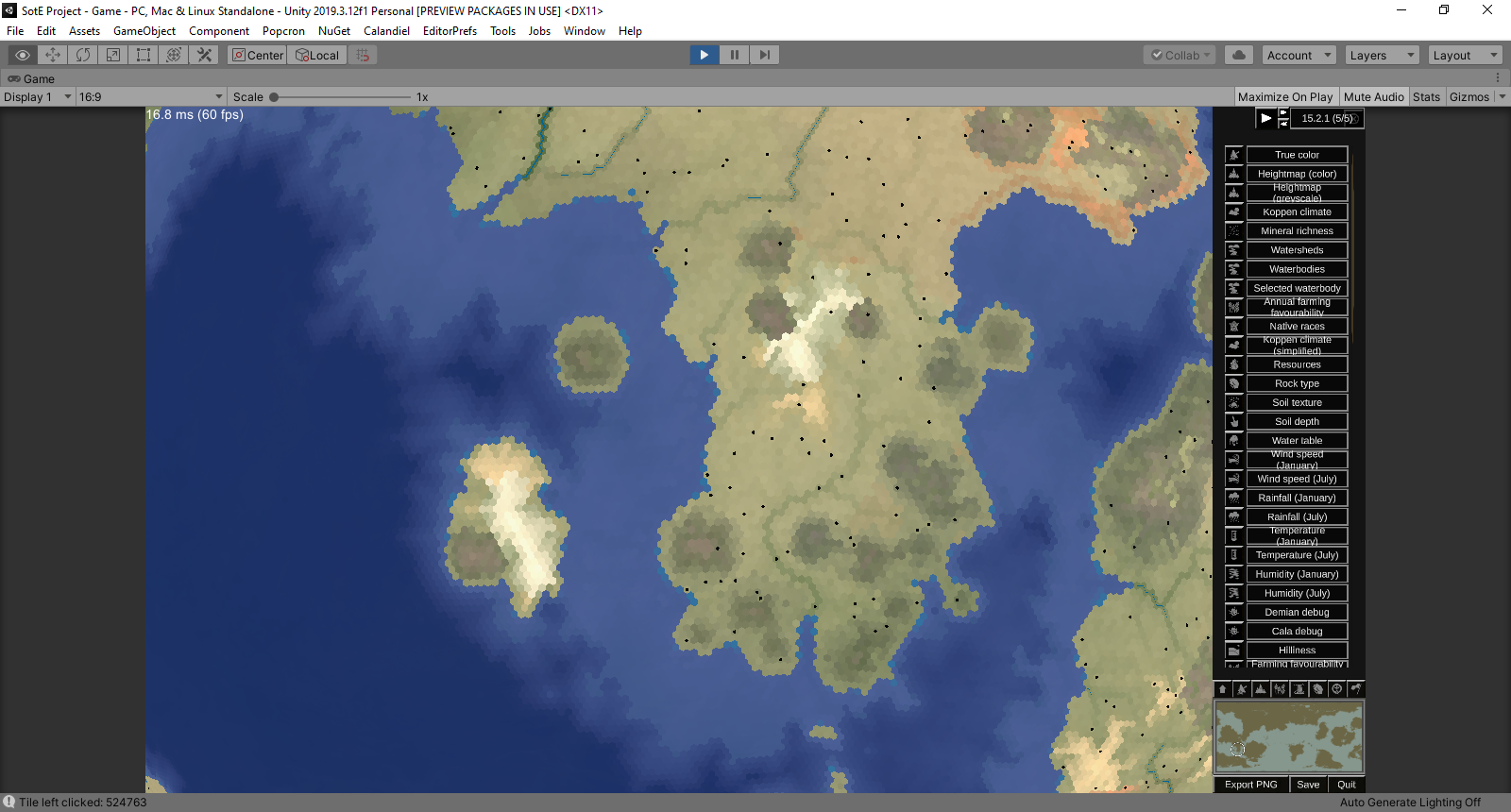Select the Rect Transform tool
1511x812 pixels.
point(144,55)
